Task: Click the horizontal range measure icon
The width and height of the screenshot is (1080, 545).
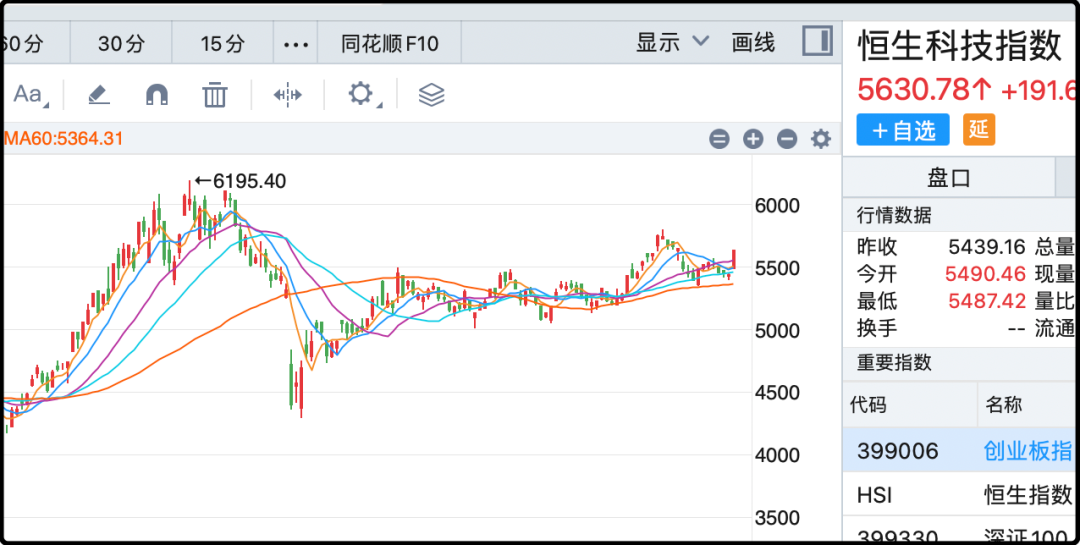Action: pyautogui.click(x=287, y=94)
